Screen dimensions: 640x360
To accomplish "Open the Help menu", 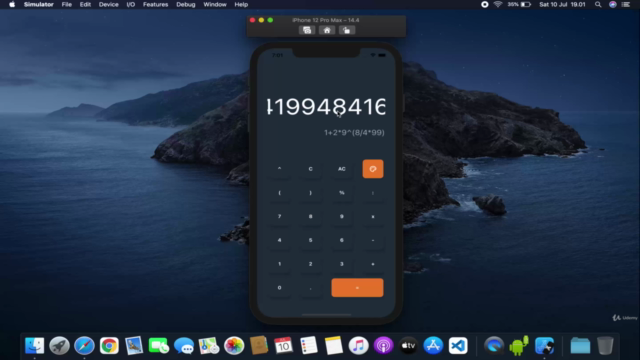I will 241,4.
